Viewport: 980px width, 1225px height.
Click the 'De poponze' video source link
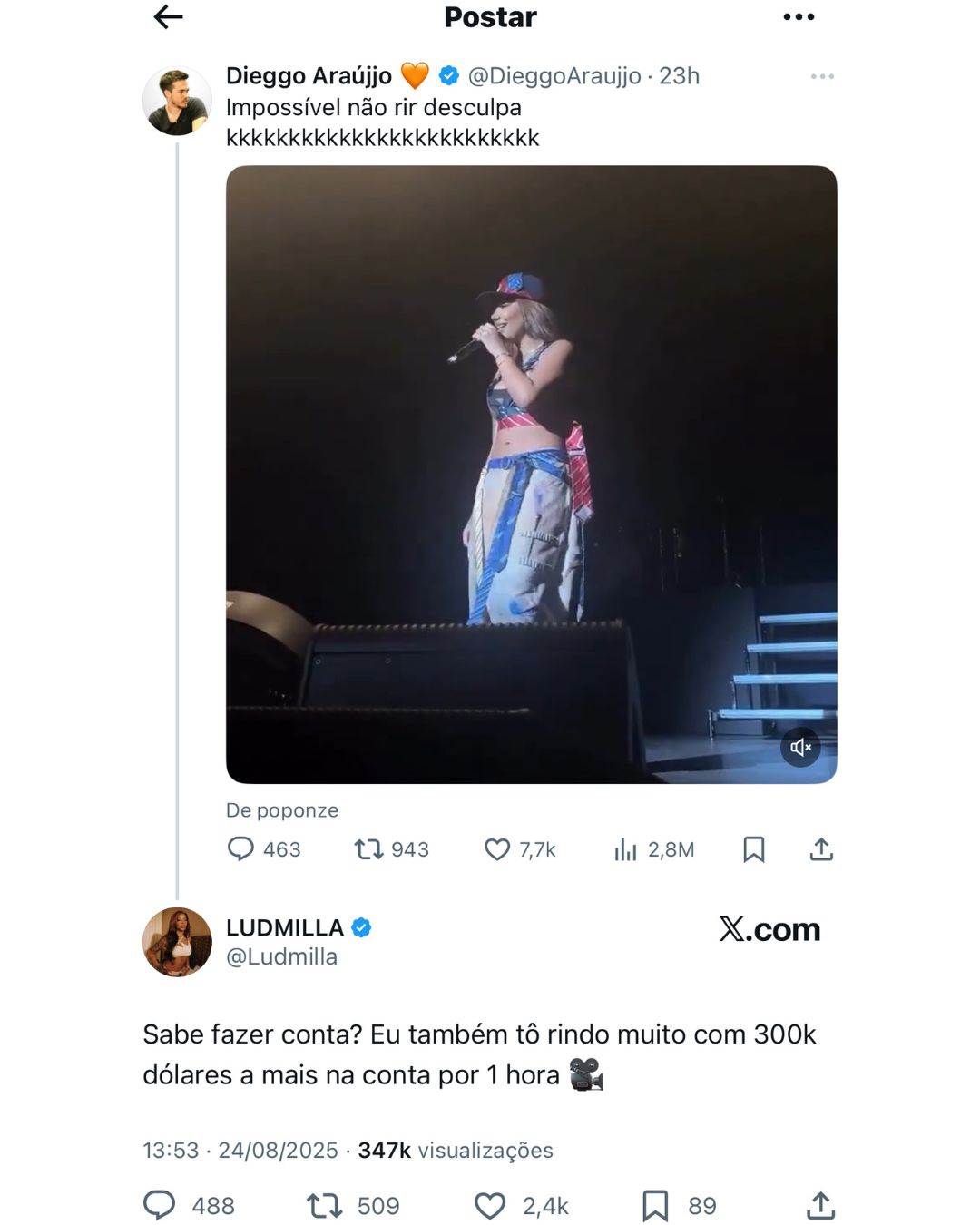coord(282,810)
